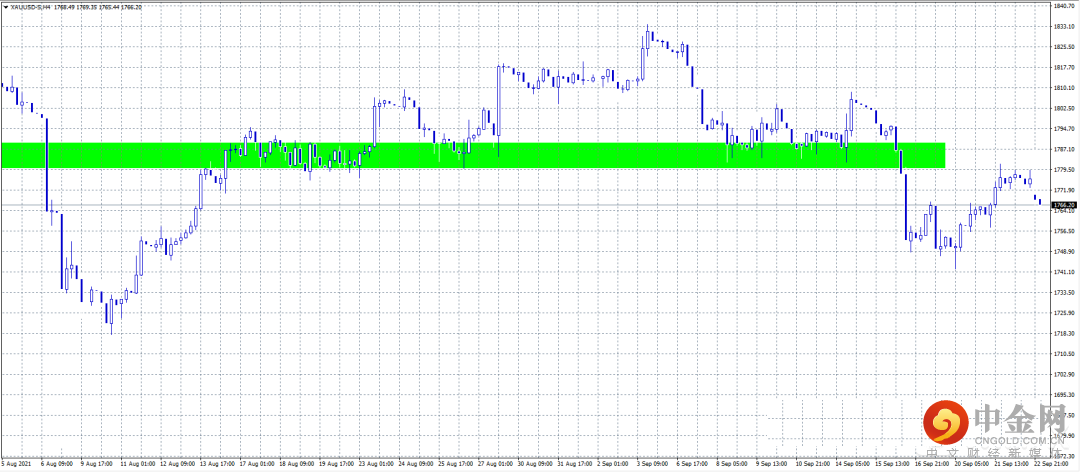Click the 18 Aug 09:00 time label

pyautogui.click(x=295, y=466)
